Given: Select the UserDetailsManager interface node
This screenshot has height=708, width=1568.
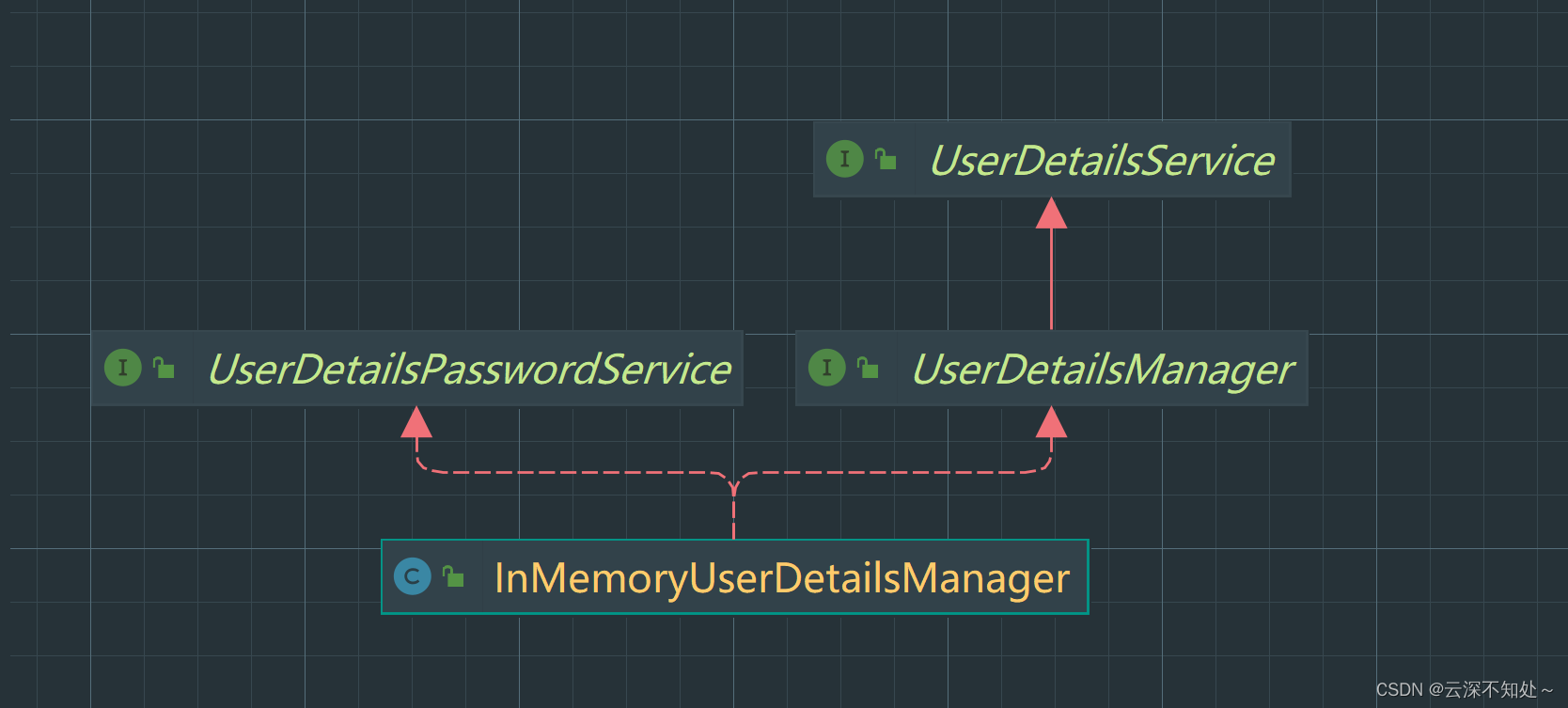Looking at the screenshot, I should coord(1051,369).
